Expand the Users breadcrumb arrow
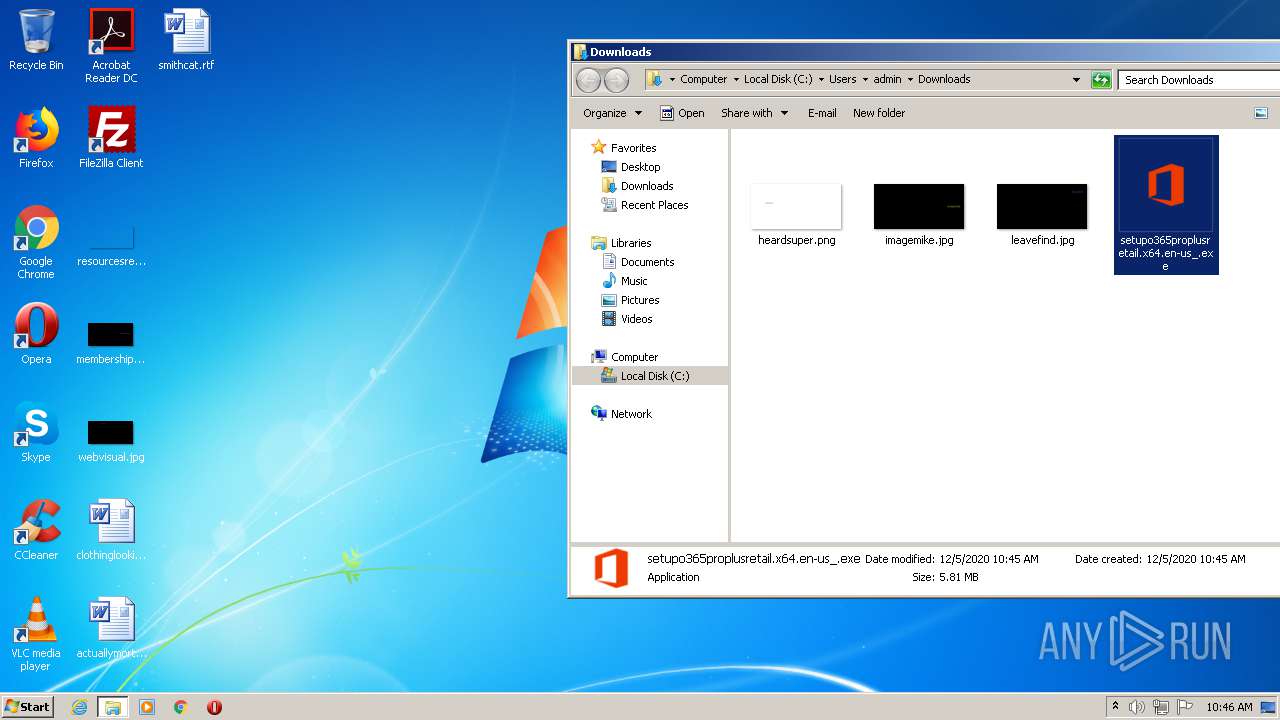This screenshot has width=1280, height=720. pos(865,80)
